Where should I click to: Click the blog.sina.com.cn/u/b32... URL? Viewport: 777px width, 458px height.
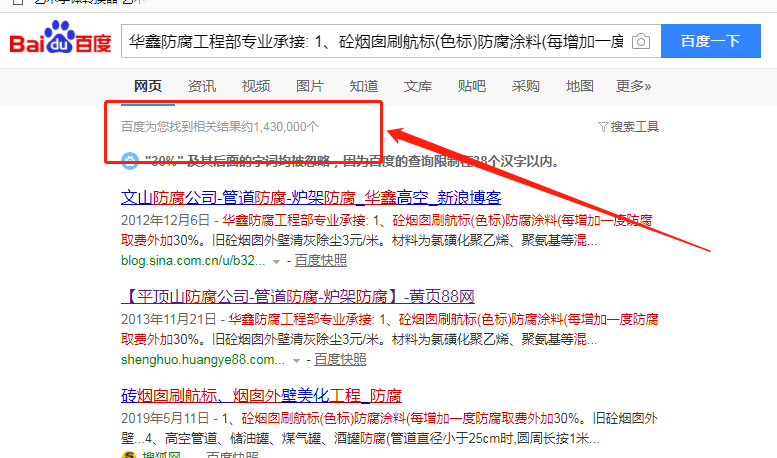[x=193, y=260]
